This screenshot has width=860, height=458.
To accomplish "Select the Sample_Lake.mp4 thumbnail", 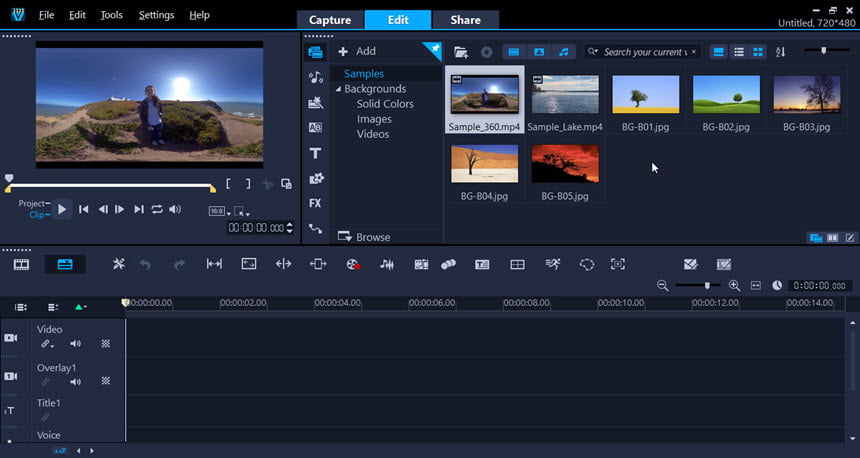I will (565, 95).
